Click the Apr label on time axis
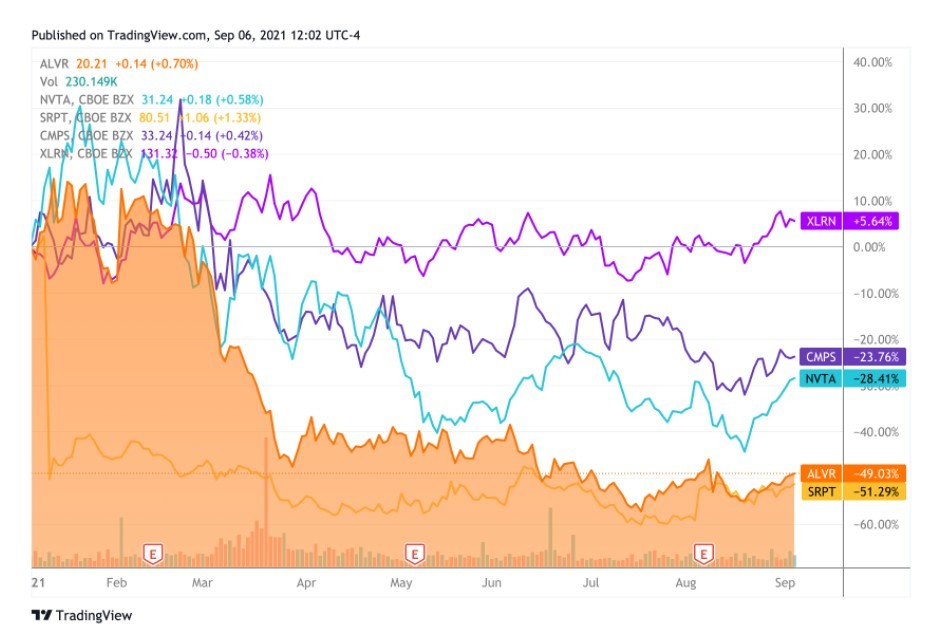 click(x=306, y=583)
